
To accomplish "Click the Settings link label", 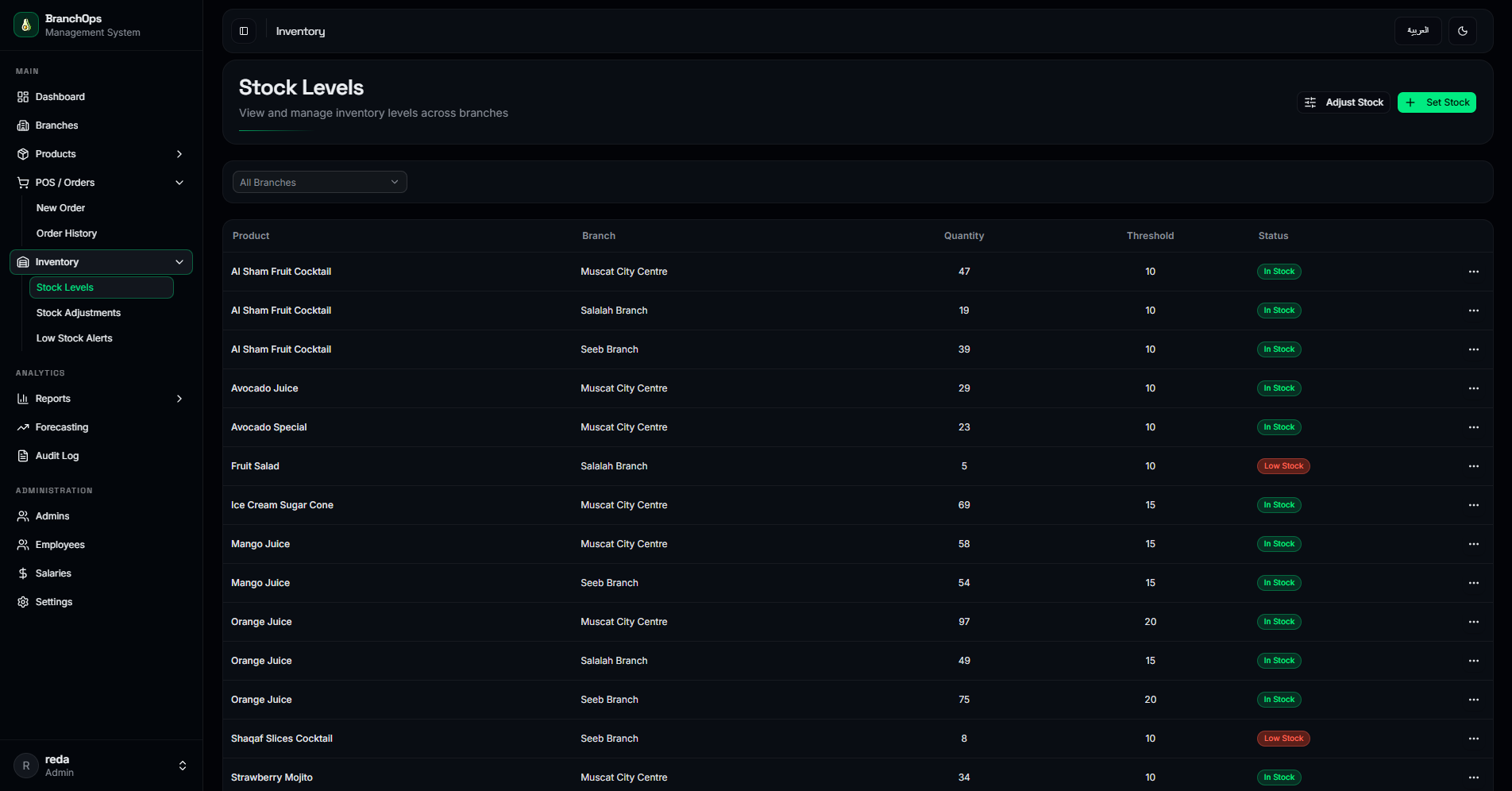I will (x=54, y=602).
